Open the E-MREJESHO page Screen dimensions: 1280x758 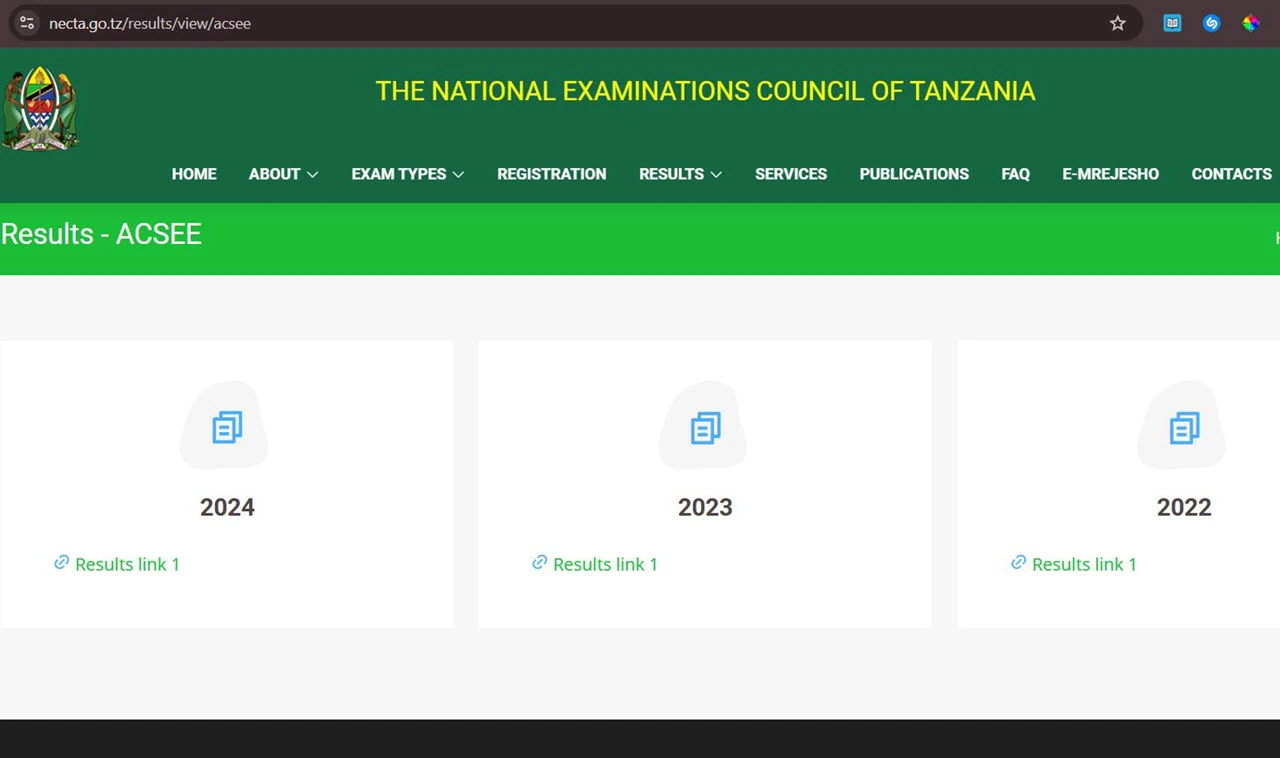(x=1110, y=174)
